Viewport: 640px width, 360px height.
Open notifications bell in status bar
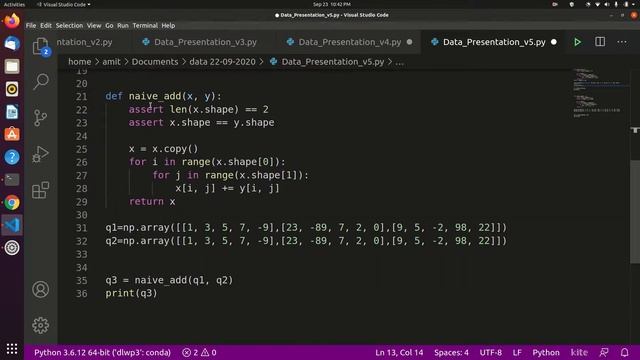[x=624, y=352]
